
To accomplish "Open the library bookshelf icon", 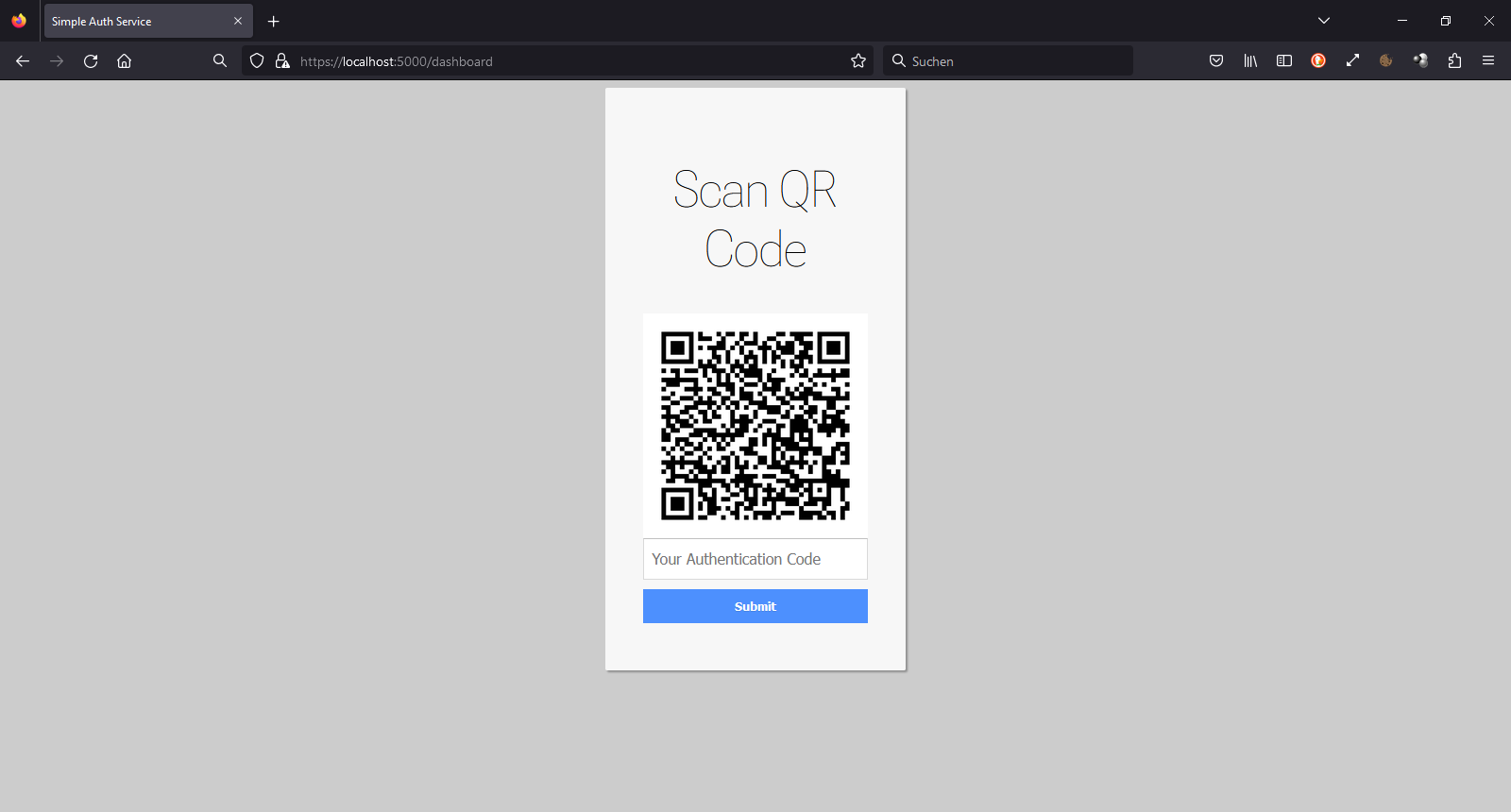I will (x=1250, y=61).
